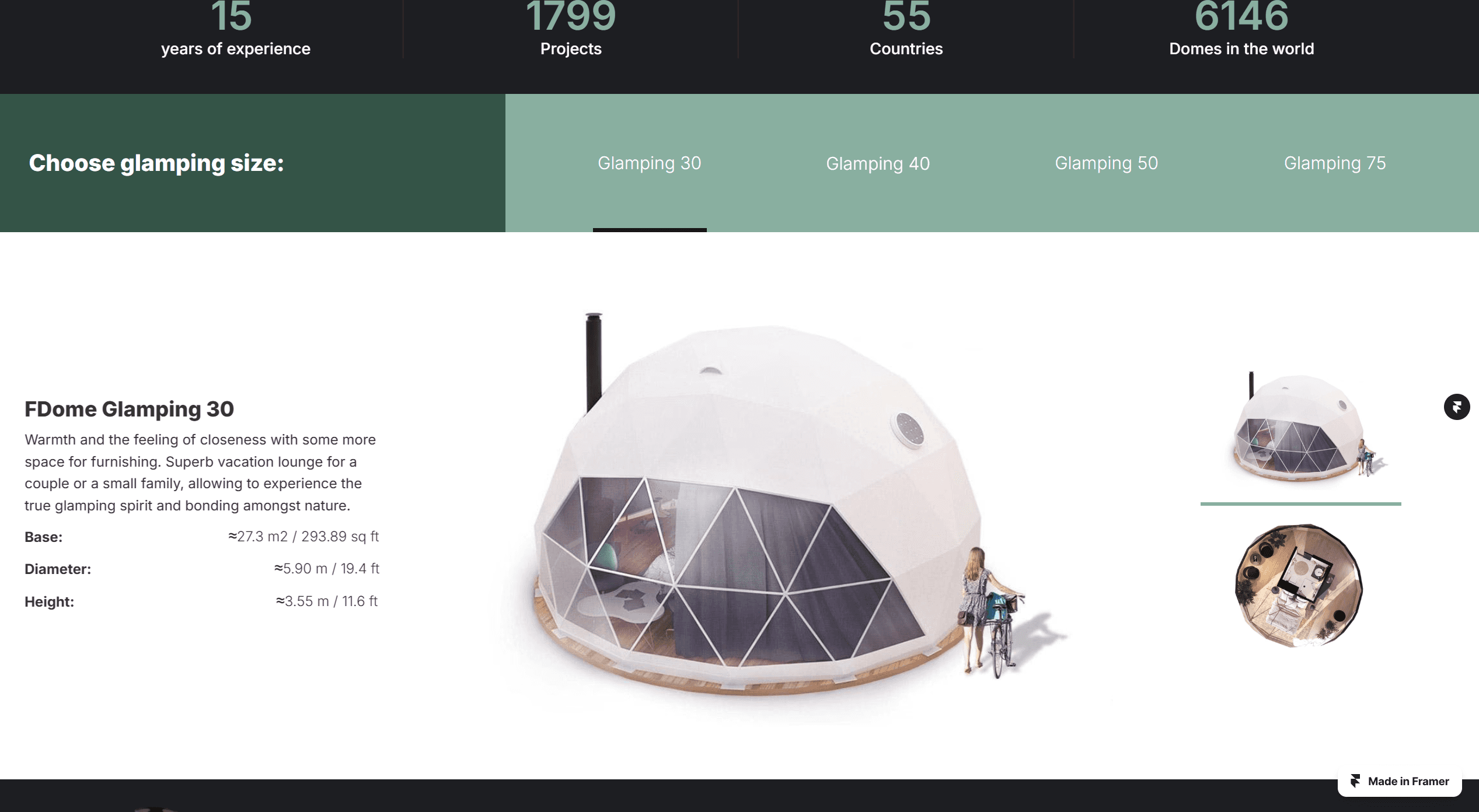Select the Glamping 30 tab
The height and width of the screenshot is (812, 1479).
649,163
